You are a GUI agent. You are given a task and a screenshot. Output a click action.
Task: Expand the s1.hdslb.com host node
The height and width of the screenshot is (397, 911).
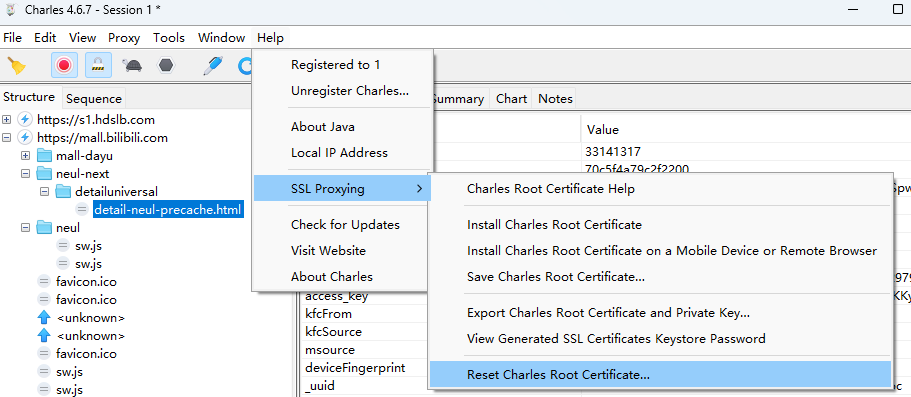7,120
